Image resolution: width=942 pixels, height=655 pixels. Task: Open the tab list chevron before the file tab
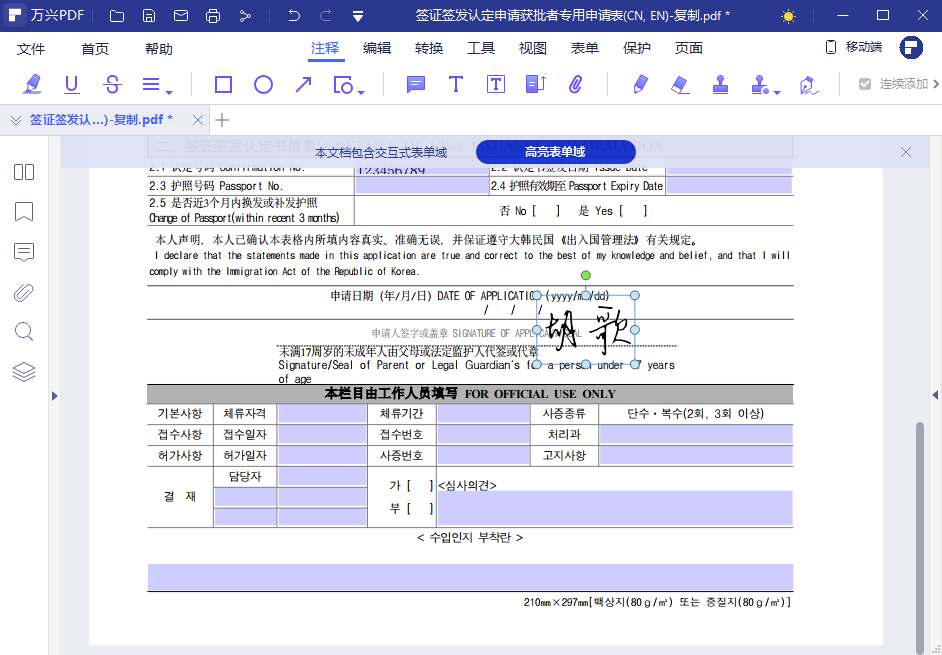click(16, 120)
